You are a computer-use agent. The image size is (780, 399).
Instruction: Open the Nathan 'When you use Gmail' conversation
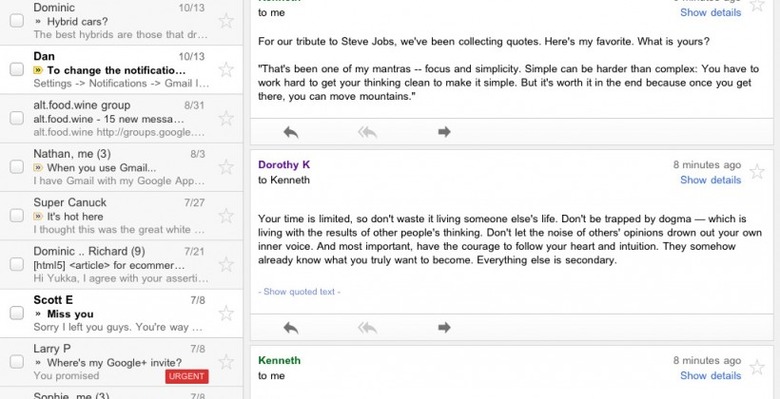click(x=121, y=167)
